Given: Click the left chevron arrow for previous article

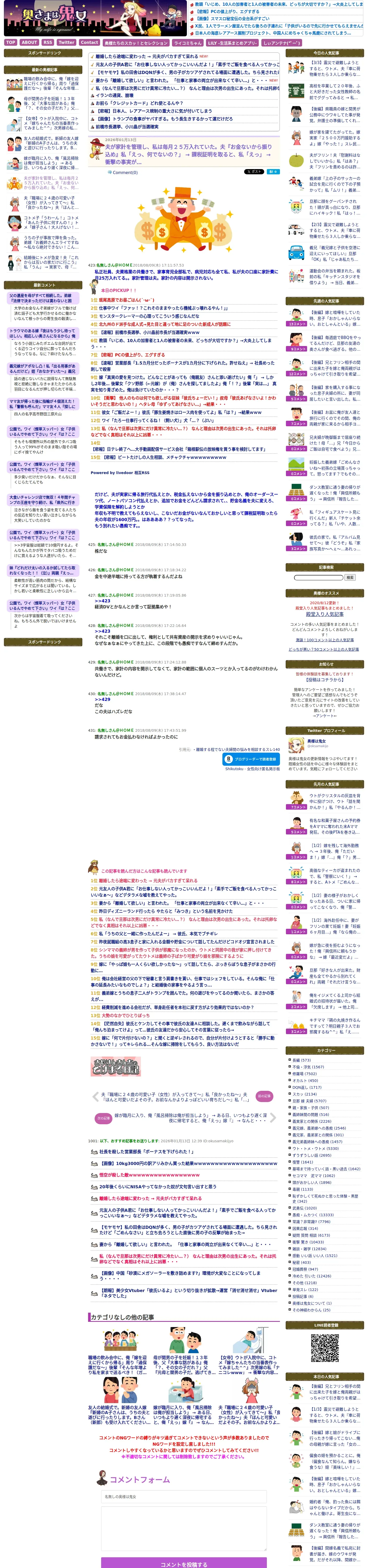Looking at the screenshot, I should tap(95, 1097).
